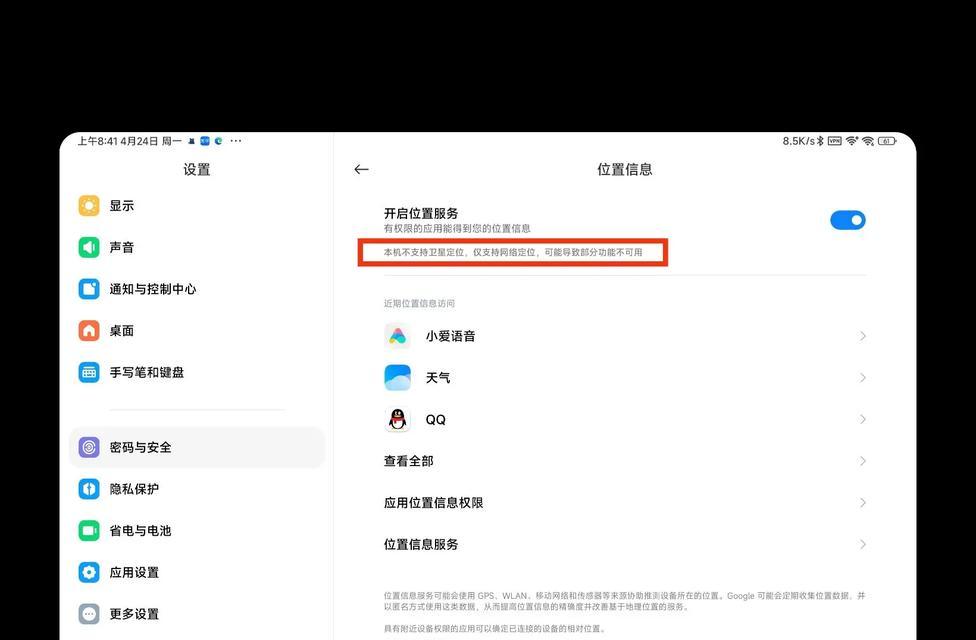Tap the 设置 panel title
This screenshot has width=976, height=640.
tap(197, 169)
